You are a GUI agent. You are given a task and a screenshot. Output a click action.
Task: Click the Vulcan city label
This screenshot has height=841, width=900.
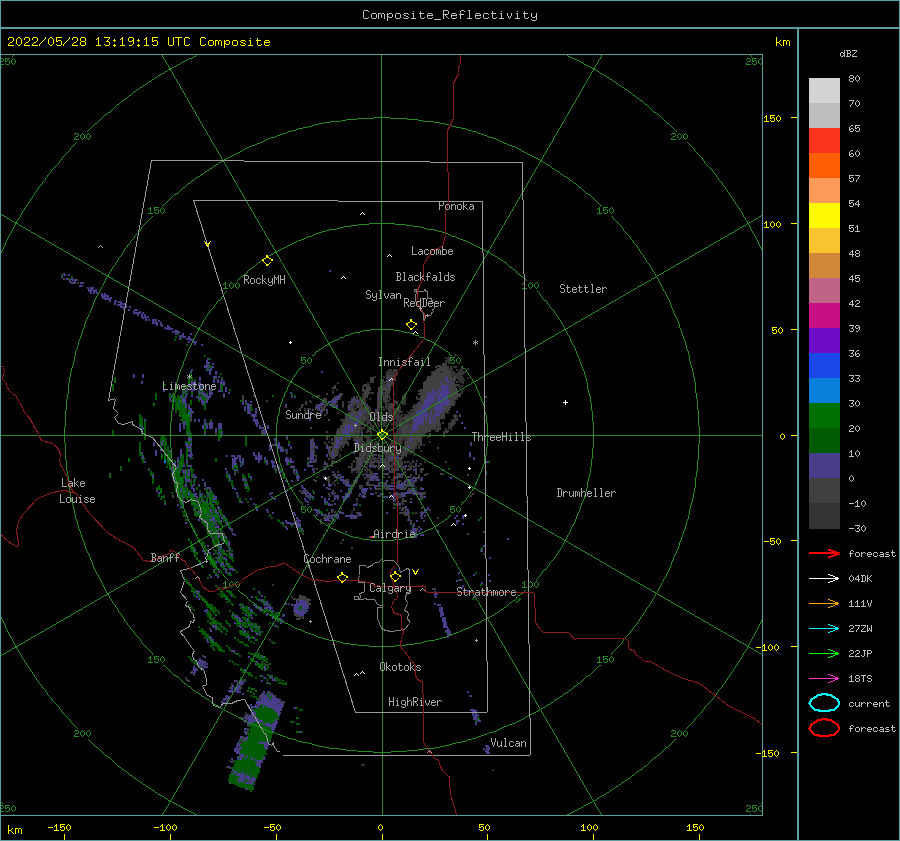pyautogui.click(x=509, y=743)
